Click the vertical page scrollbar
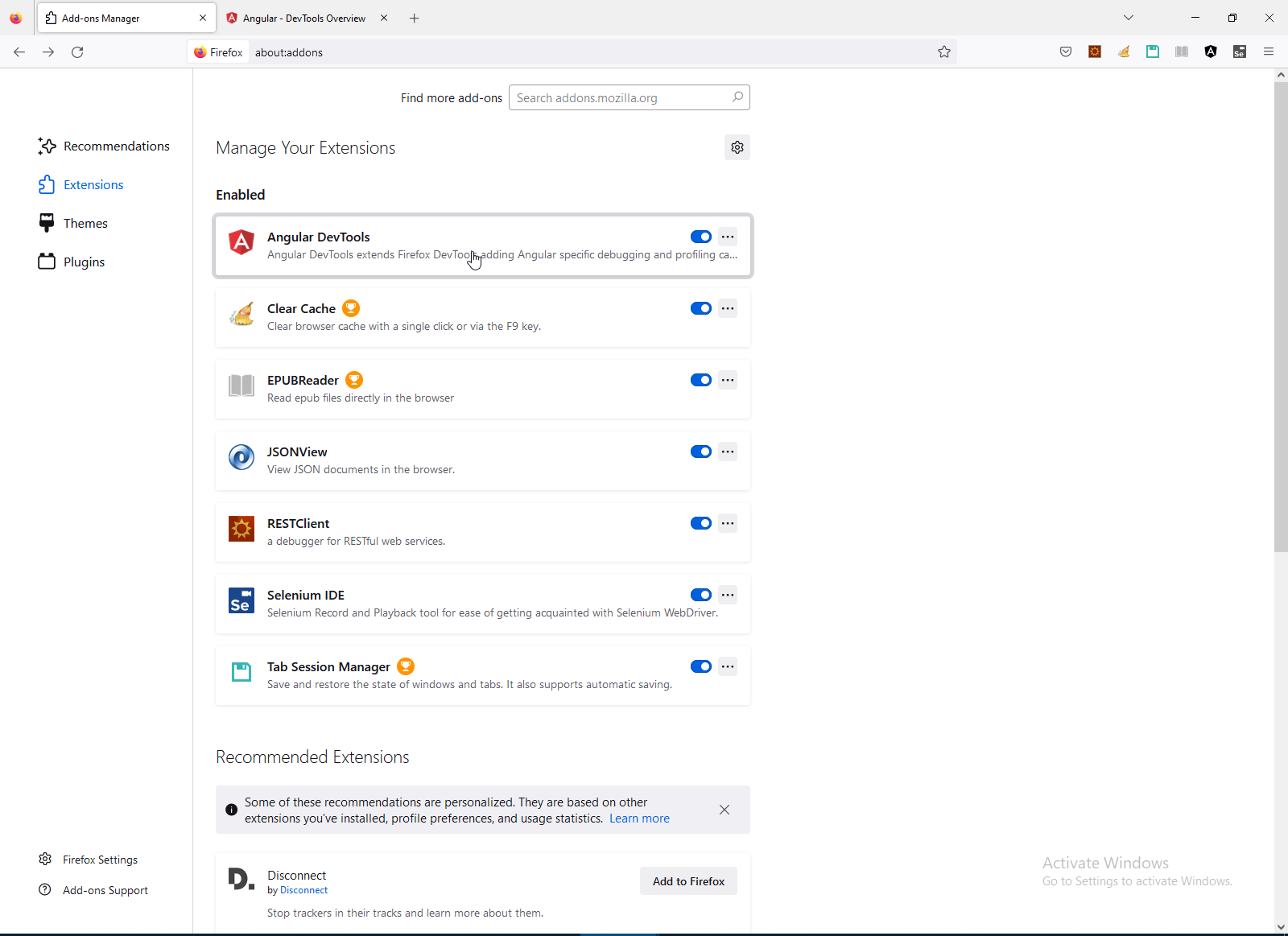 1281,322
